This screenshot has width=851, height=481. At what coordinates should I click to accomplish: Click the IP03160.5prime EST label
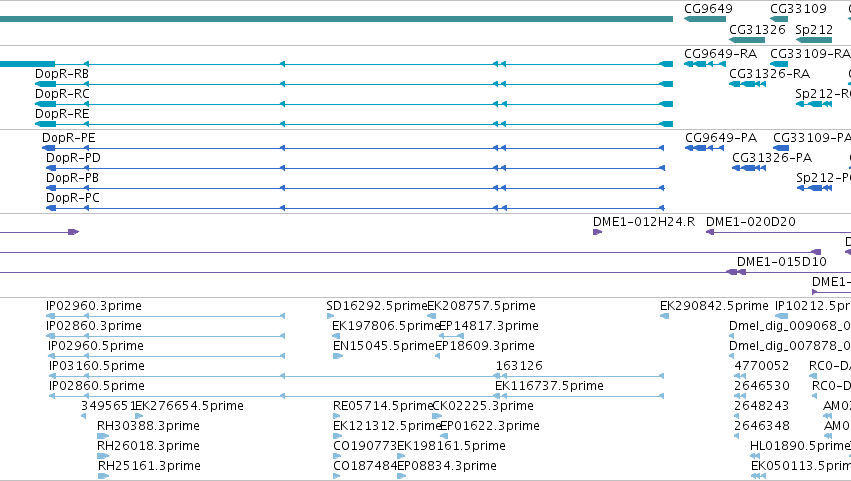[97, 366]
